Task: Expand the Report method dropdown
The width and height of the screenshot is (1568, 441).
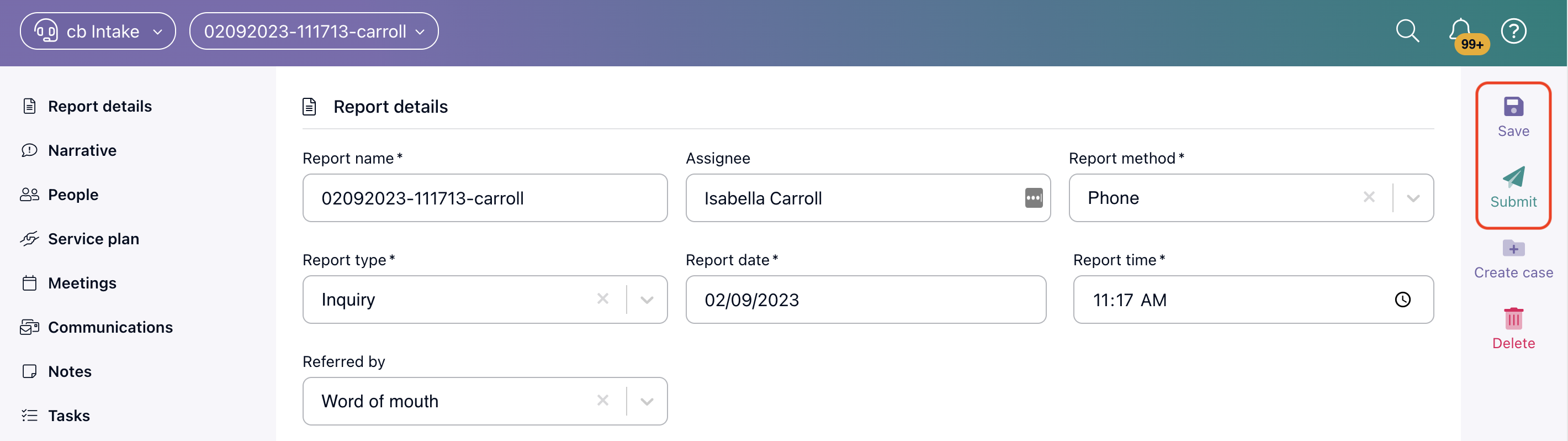Action: tap(1413, 198)
